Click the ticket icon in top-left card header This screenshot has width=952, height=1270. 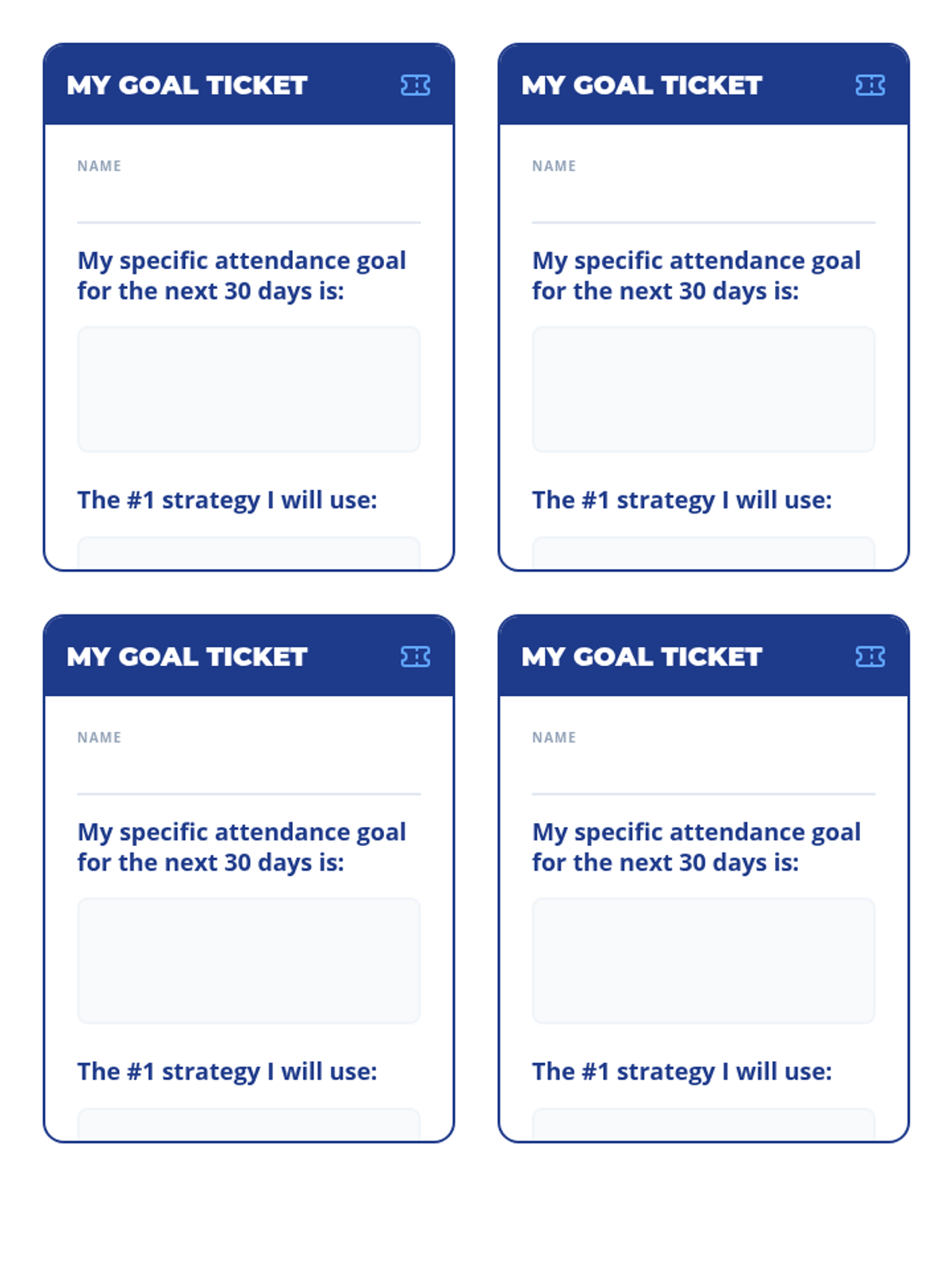pyautogui.click(x=415, y=85)
